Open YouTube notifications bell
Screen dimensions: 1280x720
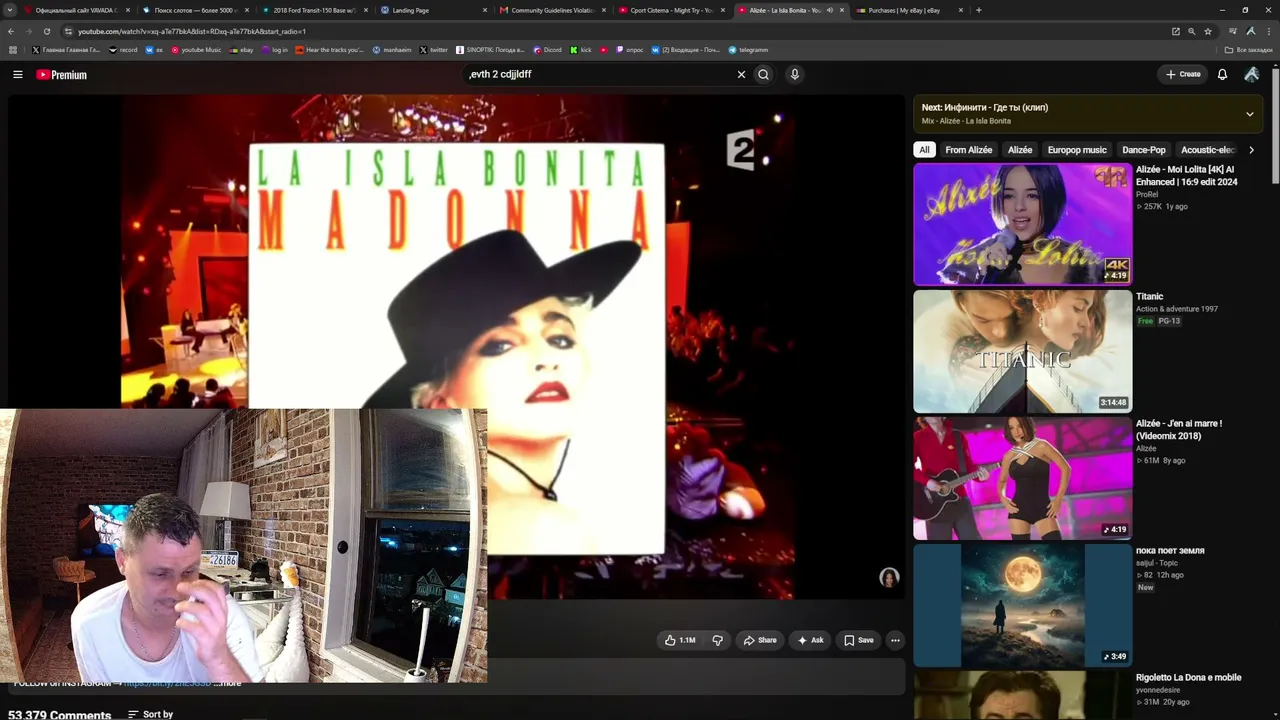pos(1222,74)
